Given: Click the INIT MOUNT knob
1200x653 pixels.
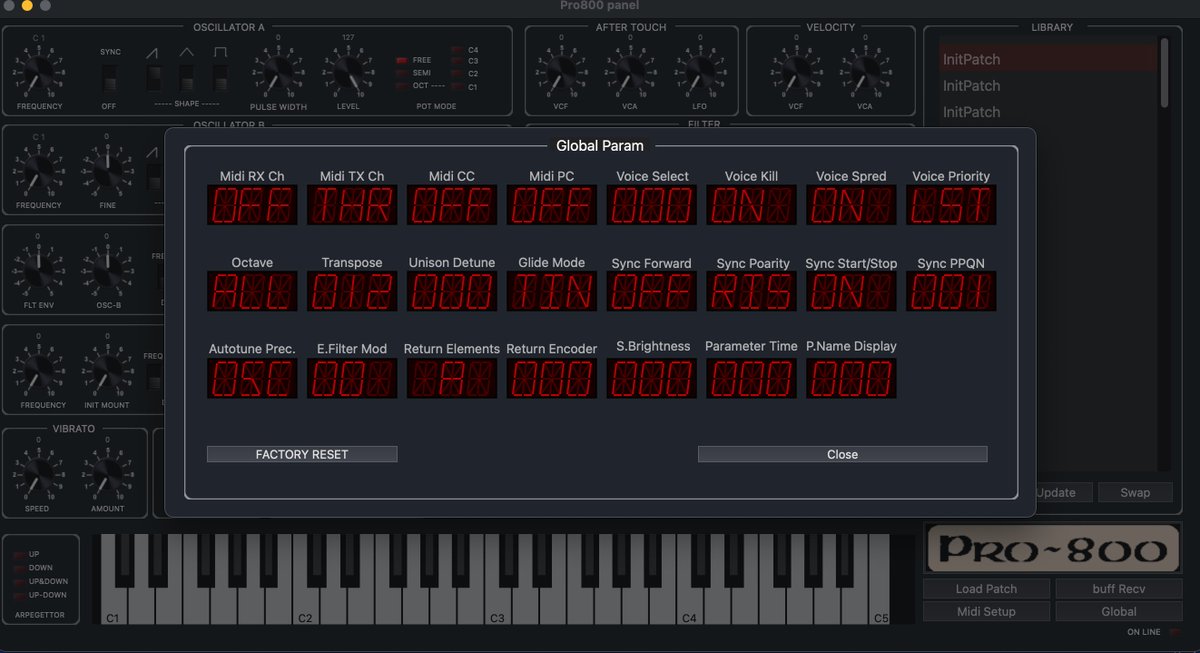Looking at the screenshot, I should [108, 371].
